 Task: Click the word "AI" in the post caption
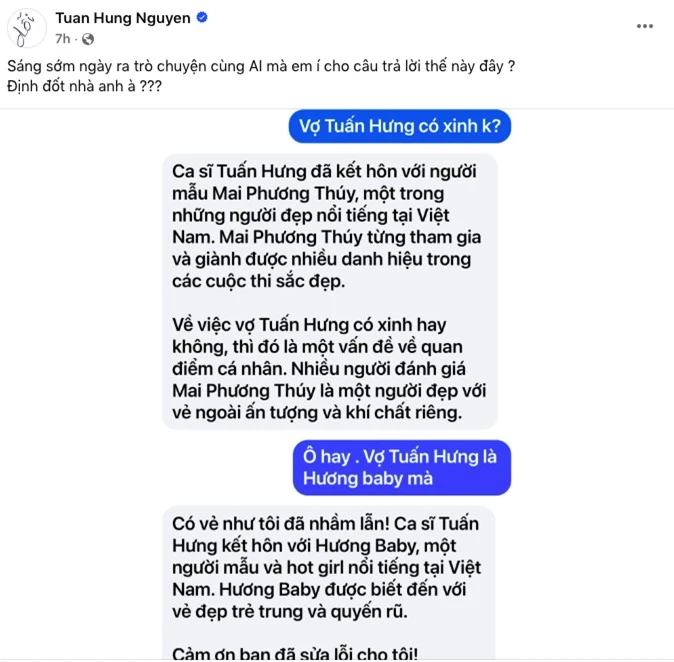(256, 66)
